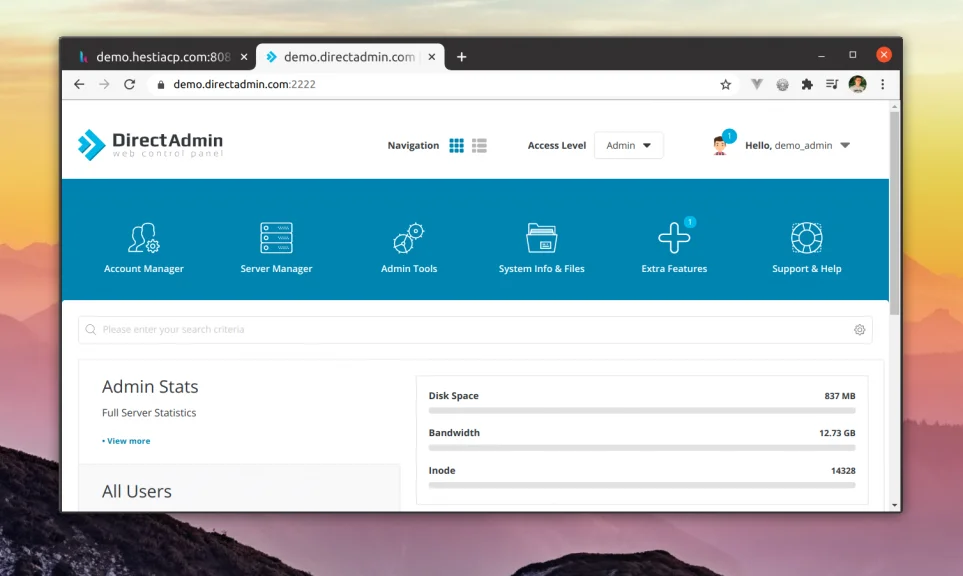Image resolution: width=963 pixels, height=576 pixels.
Task: Click the Disk Space usage bar
Action: coord(642,411)
